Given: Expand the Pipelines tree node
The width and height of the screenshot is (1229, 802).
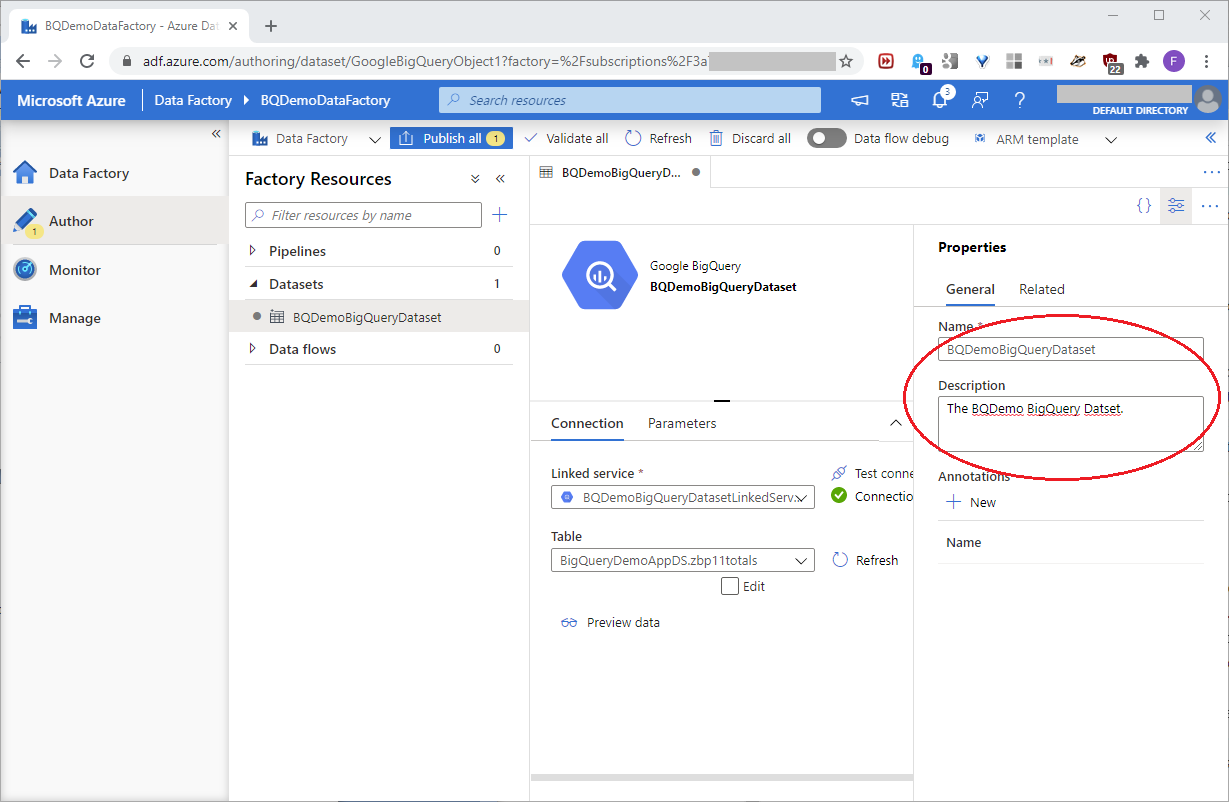Looking at the screenshot, I should point(252,251).
